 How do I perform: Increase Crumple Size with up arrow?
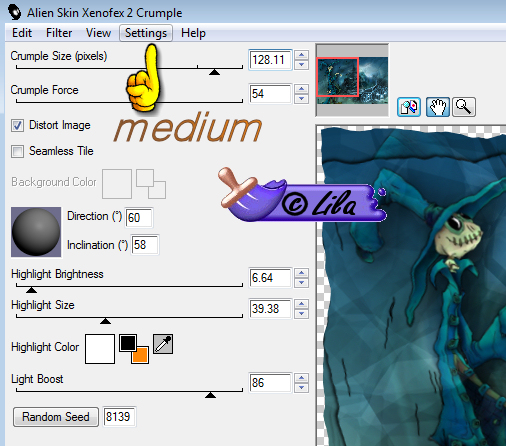click(302, 55)
